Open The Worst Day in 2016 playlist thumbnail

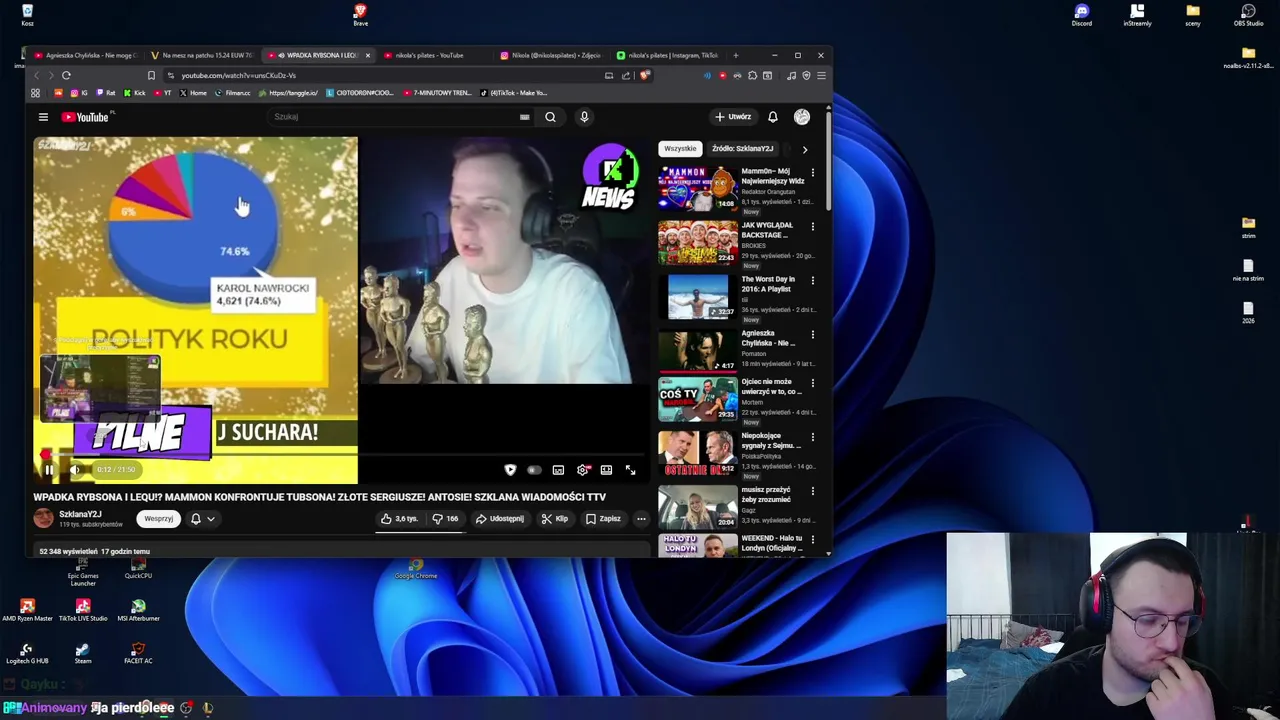(x=697, y=296)
